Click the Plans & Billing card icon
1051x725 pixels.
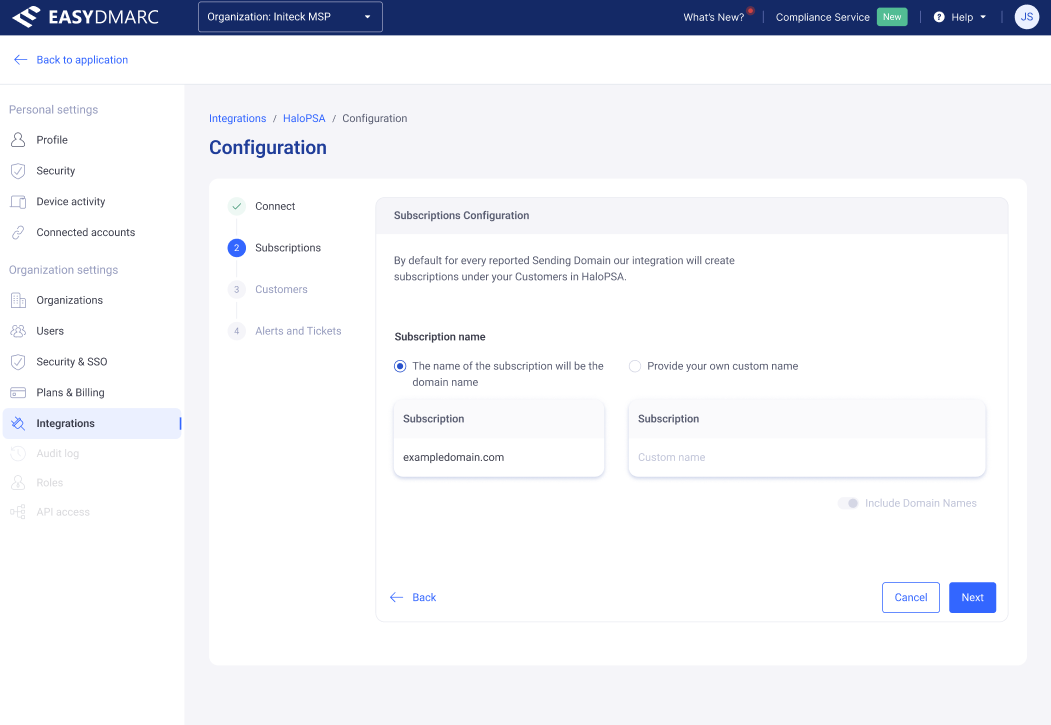[x=18, y=392]
